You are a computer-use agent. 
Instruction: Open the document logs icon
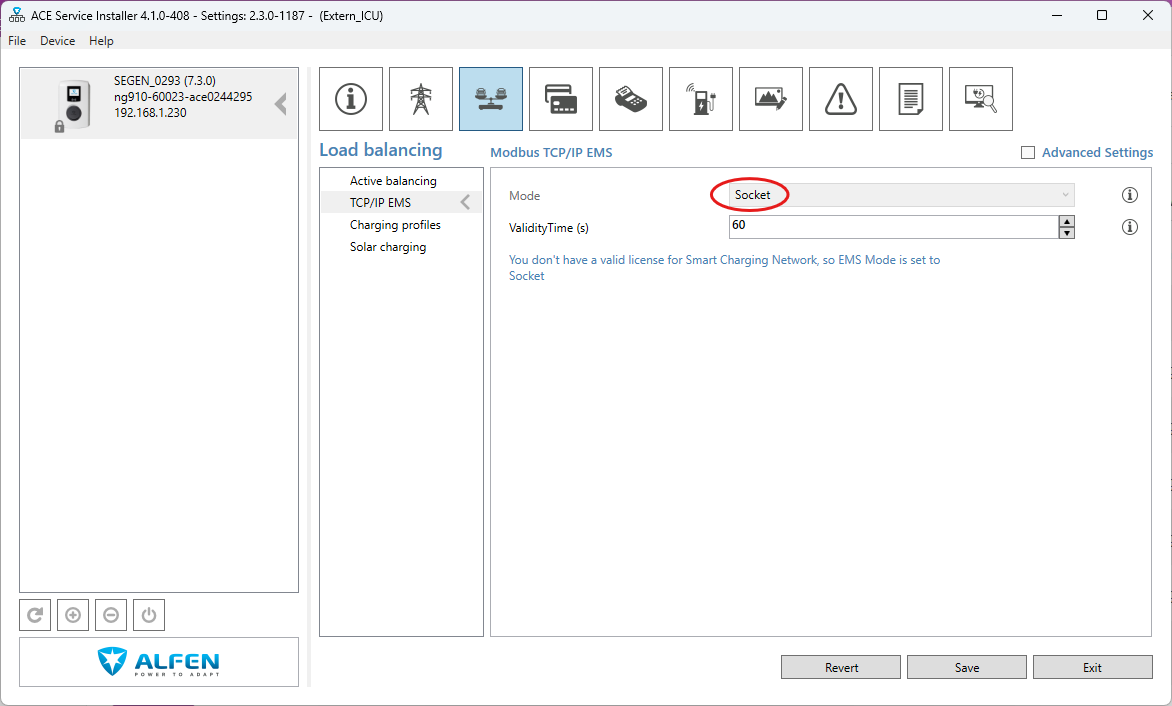[911, 99]
